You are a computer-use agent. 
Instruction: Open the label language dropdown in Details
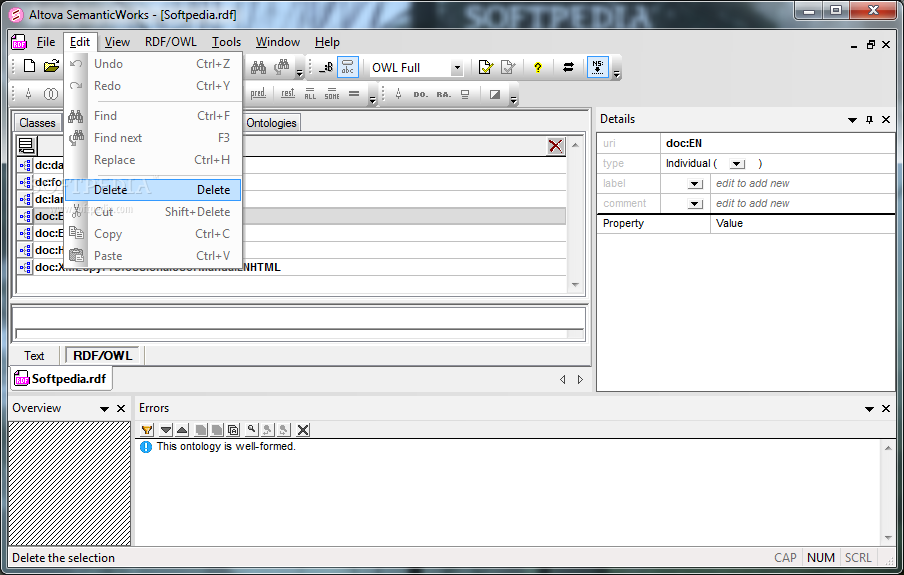click(695, 184)
